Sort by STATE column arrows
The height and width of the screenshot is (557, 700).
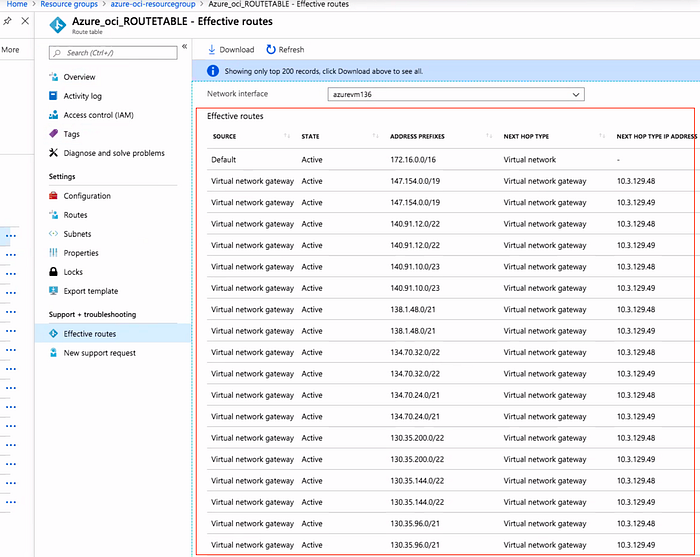click(375, 136)
